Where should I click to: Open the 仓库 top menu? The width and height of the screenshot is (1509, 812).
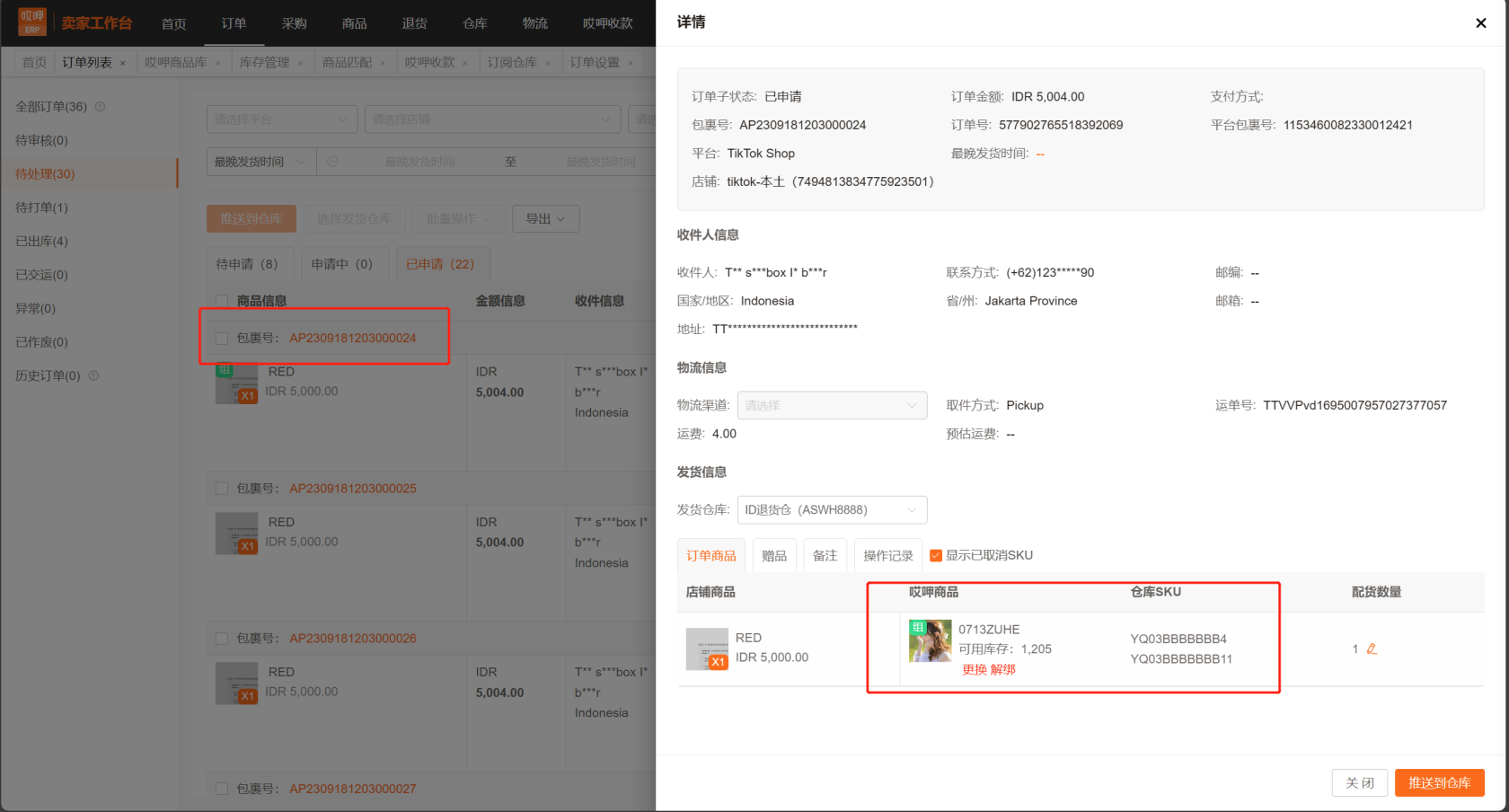coord(474,23)
